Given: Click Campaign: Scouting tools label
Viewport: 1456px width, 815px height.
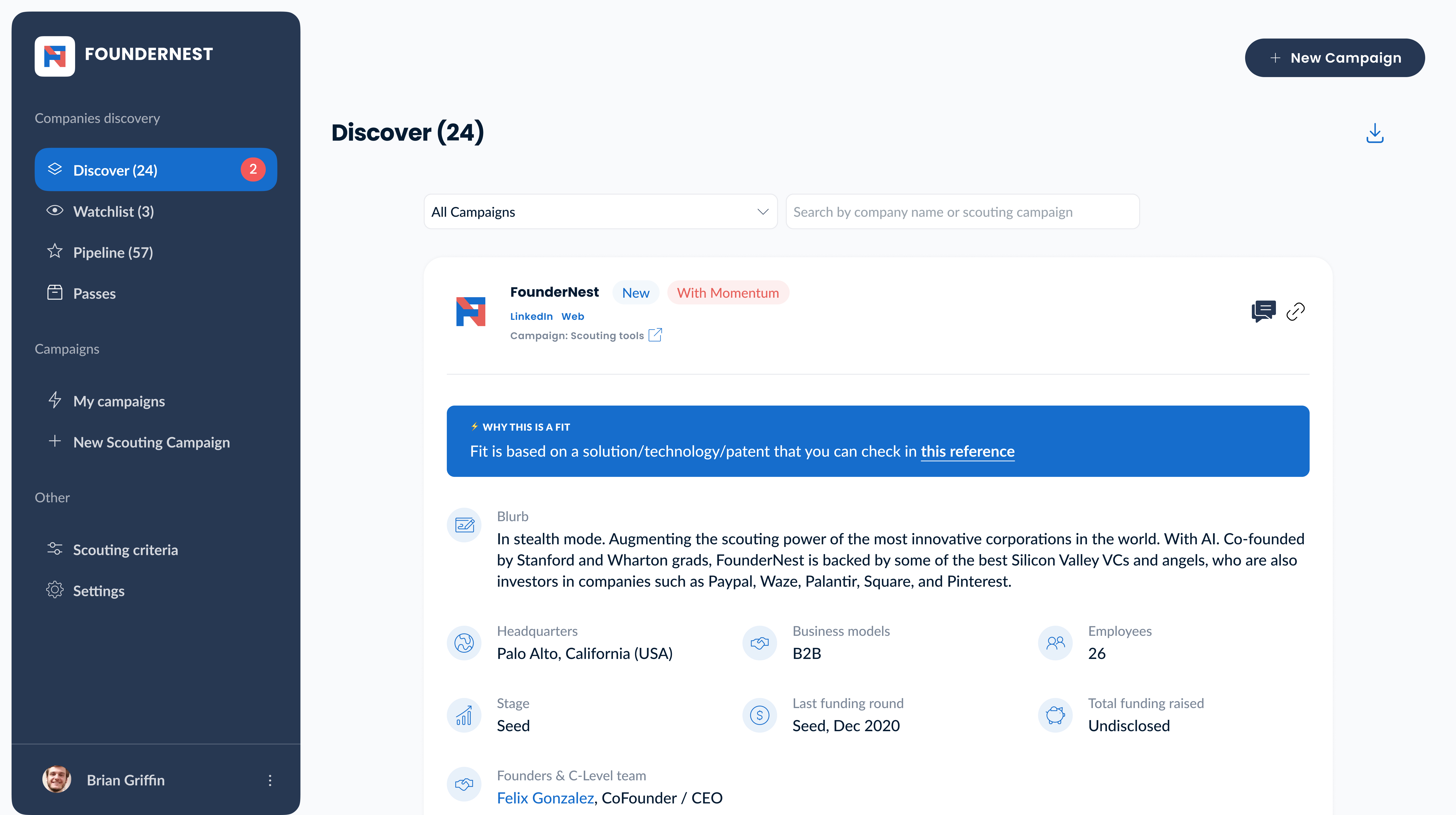Looking at the screenshot, I should pos(577,335).
